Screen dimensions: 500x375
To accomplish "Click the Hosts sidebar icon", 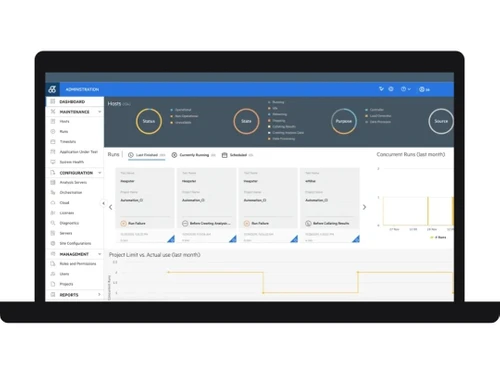I will coord(53,121).
